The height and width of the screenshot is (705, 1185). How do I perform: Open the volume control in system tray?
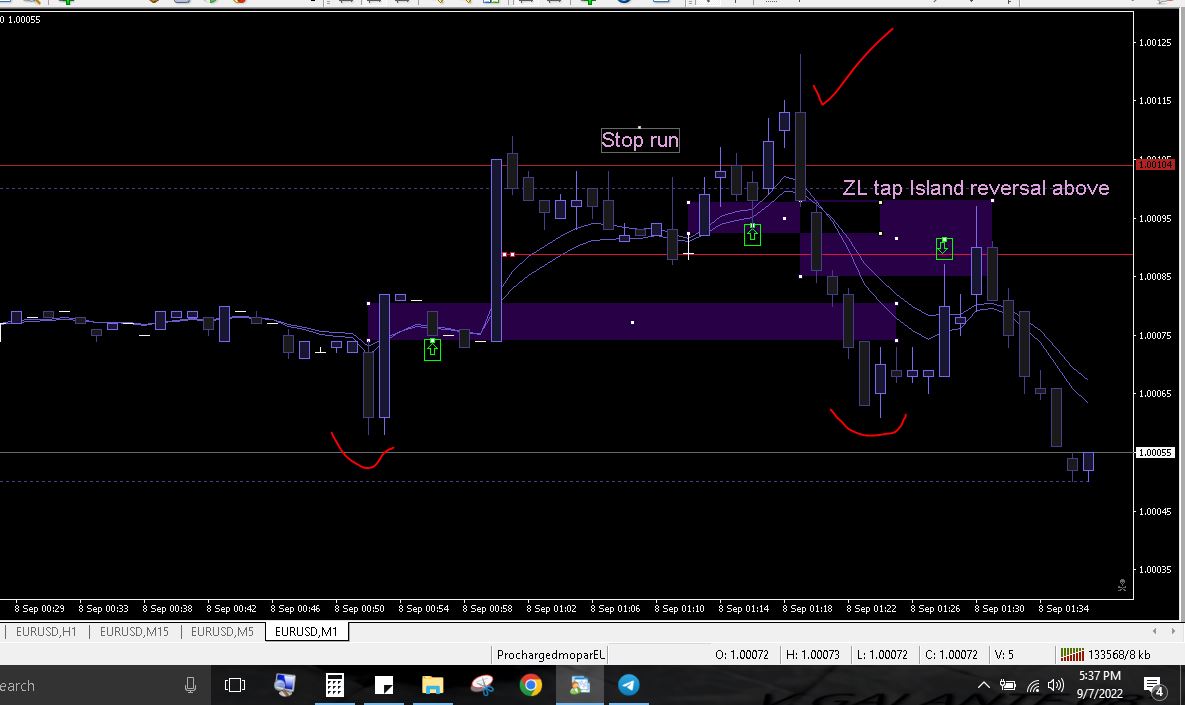1057,685
